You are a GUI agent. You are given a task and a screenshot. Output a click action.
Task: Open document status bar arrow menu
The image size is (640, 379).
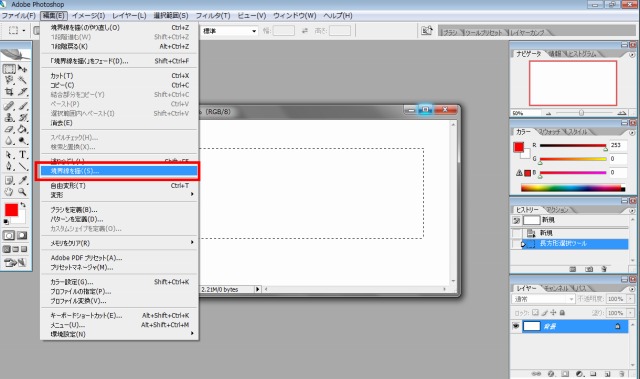[x=258, y=289]
